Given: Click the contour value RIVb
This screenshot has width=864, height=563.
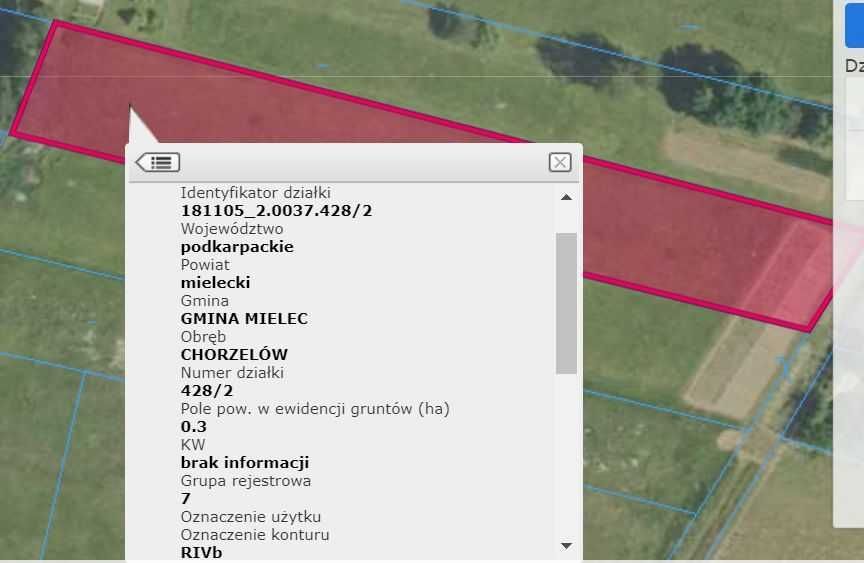Looking at the screenshot, I should tap(201, 553).
